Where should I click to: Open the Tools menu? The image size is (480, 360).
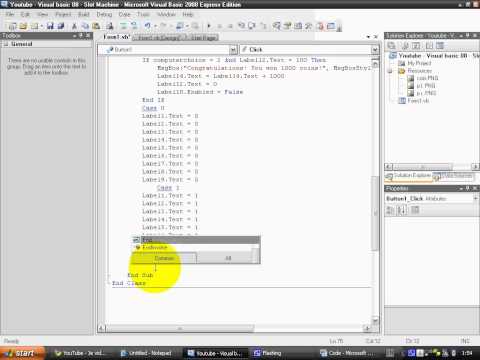[143, 14]
